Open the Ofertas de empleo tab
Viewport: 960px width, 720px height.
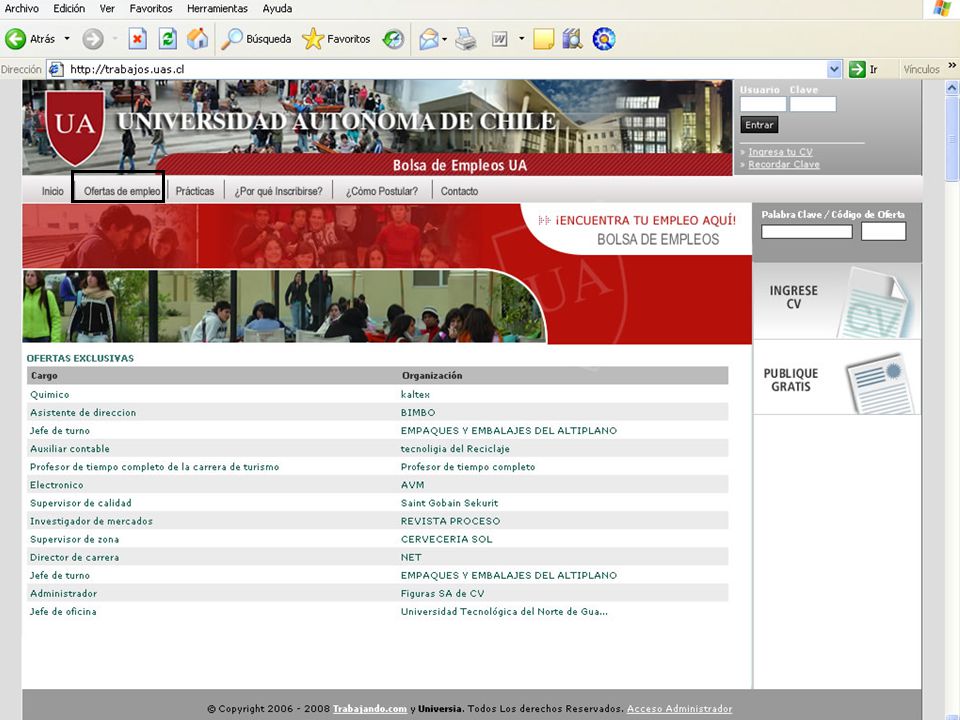pos(122,191)
